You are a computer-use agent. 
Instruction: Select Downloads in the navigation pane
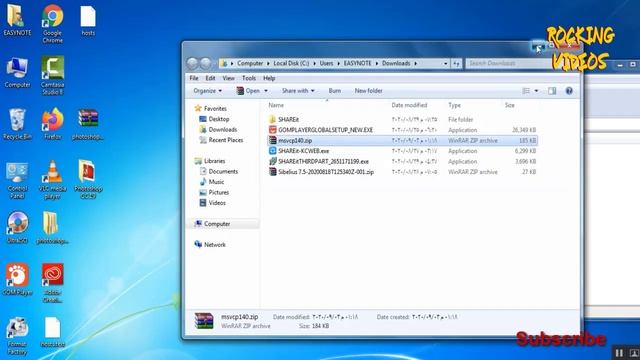point(218,129)
